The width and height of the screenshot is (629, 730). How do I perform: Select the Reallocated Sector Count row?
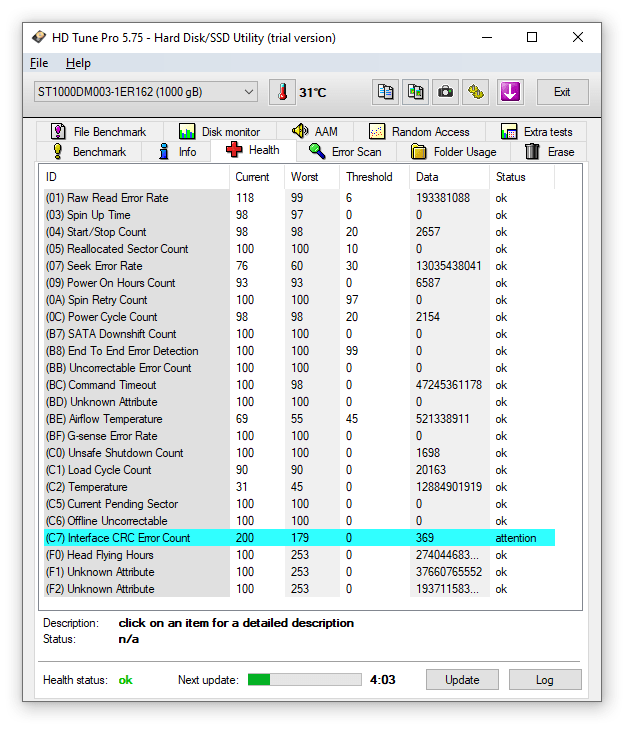299,249
